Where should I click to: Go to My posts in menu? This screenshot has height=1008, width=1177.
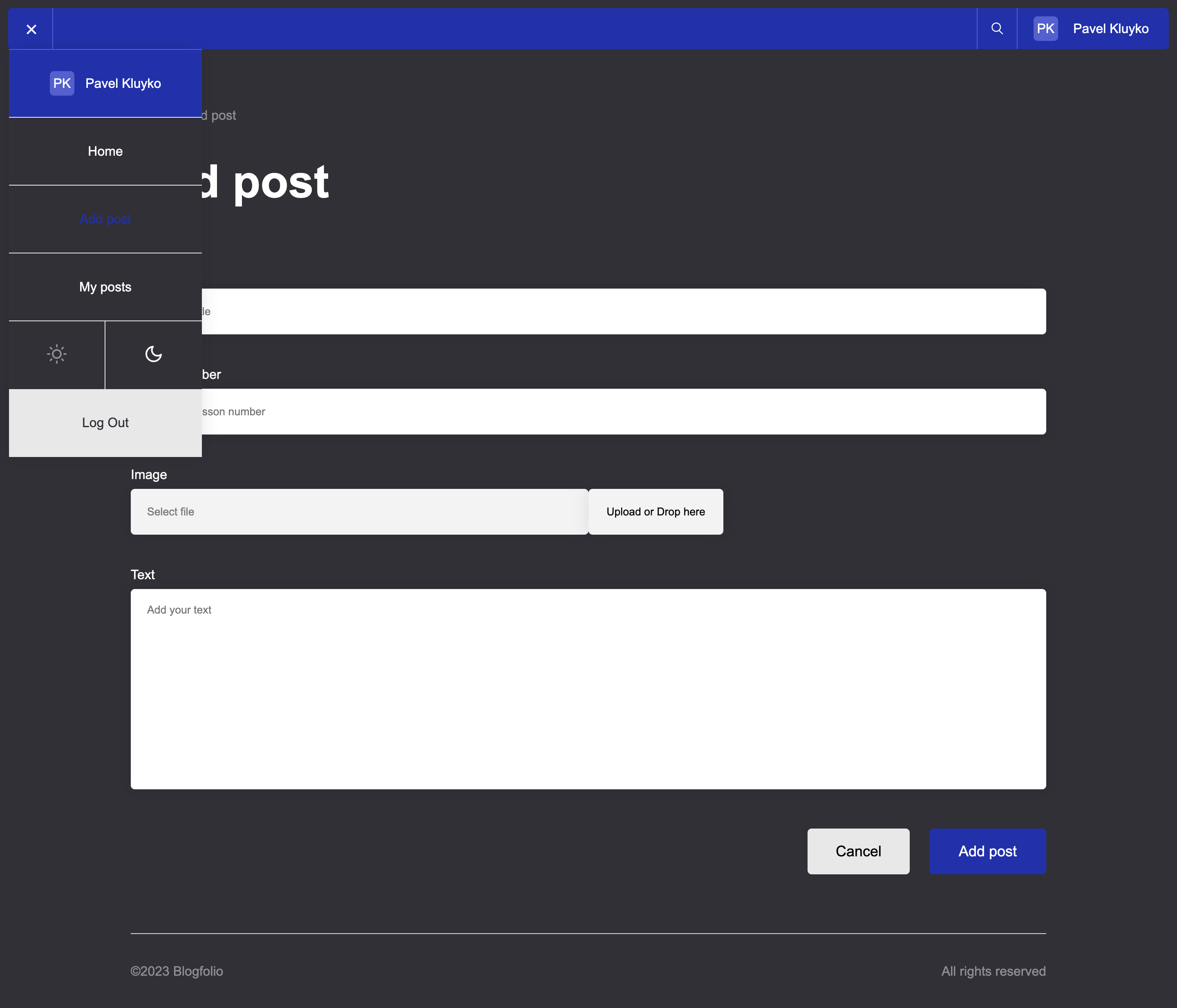tap(105, 287)
